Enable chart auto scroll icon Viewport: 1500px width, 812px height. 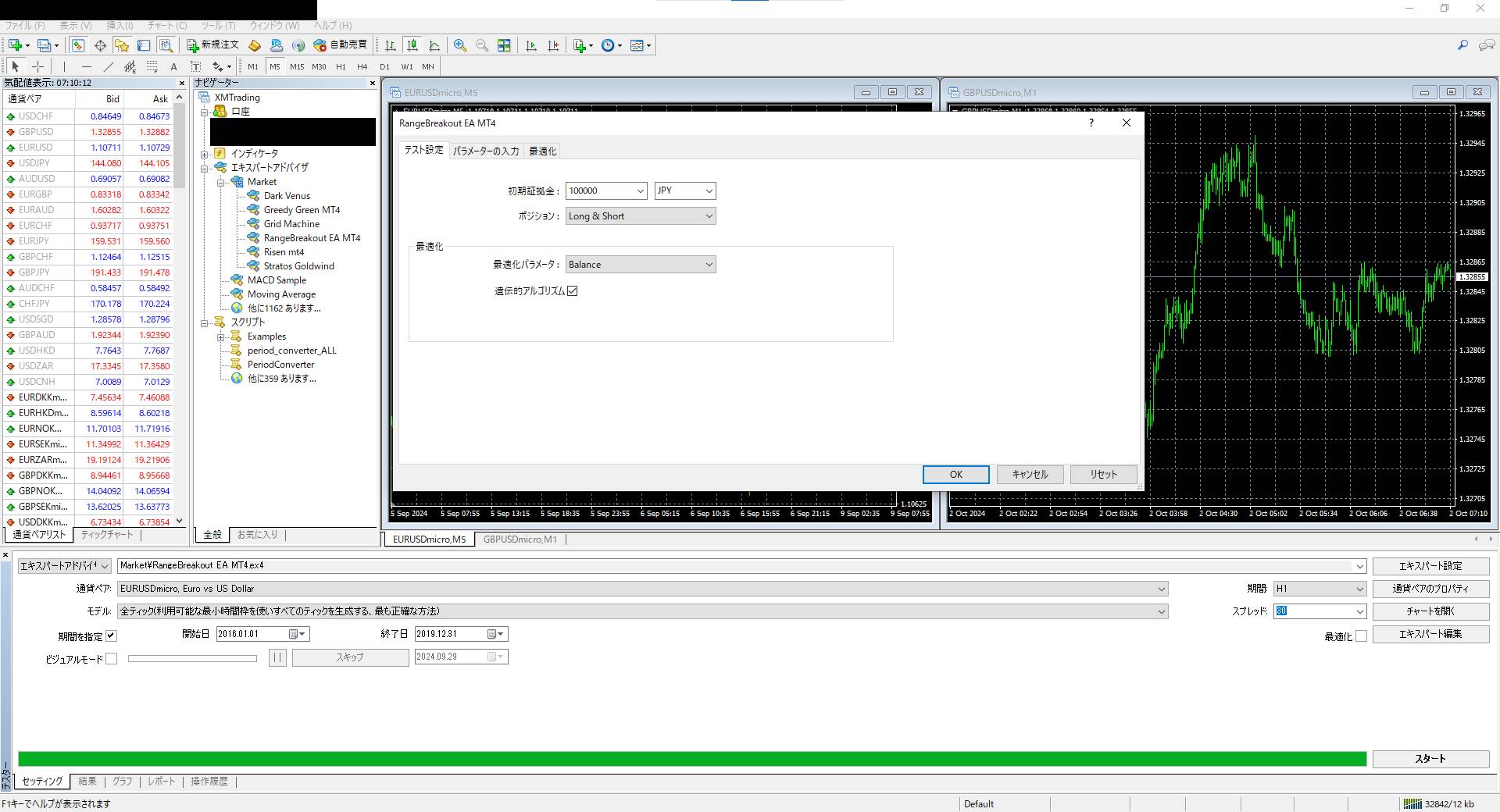pyautogui.click(x=531, y=45)
